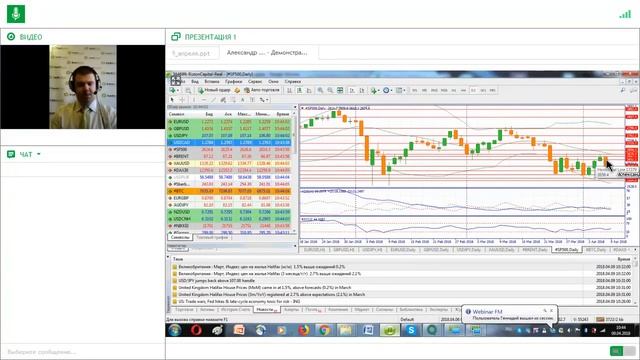Check the connection signal strength icon

(625, 14)
